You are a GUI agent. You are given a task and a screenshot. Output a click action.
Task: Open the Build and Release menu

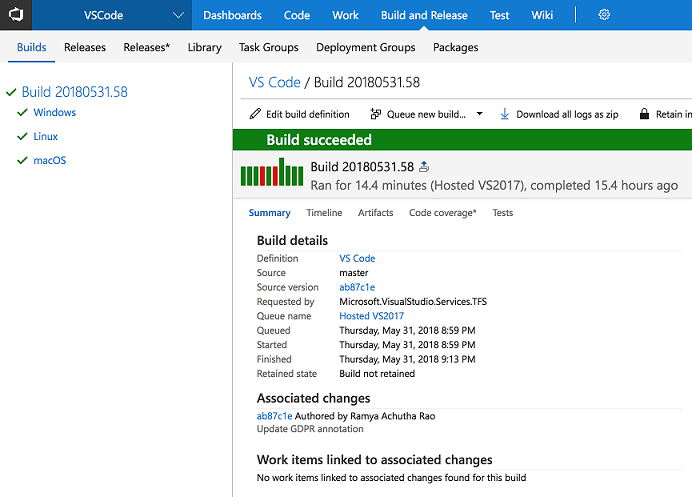click(x=424, y=15)
